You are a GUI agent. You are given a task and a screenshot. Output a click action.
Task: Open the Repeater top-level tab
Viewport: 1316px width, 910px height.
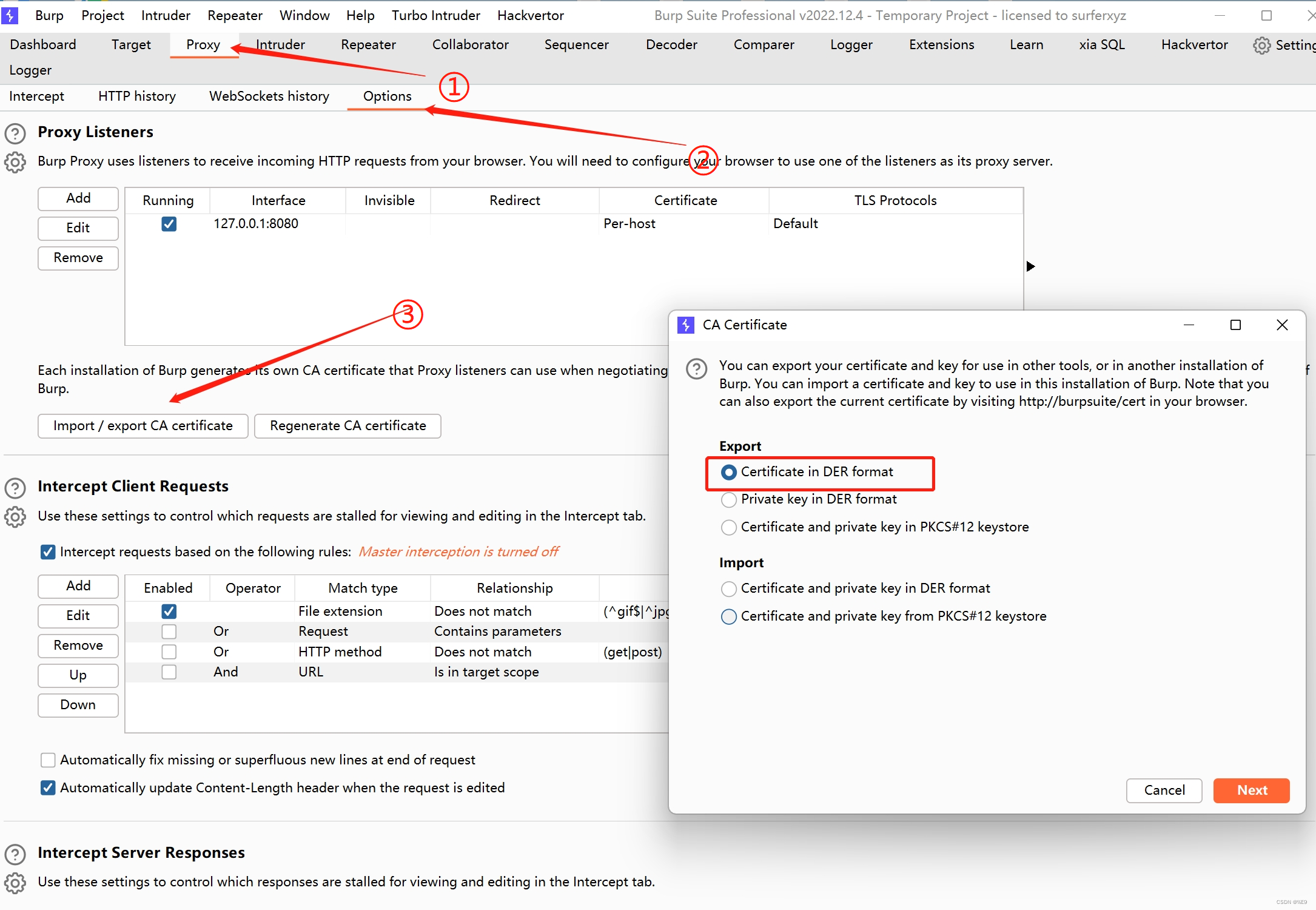(x=368, y=45)
